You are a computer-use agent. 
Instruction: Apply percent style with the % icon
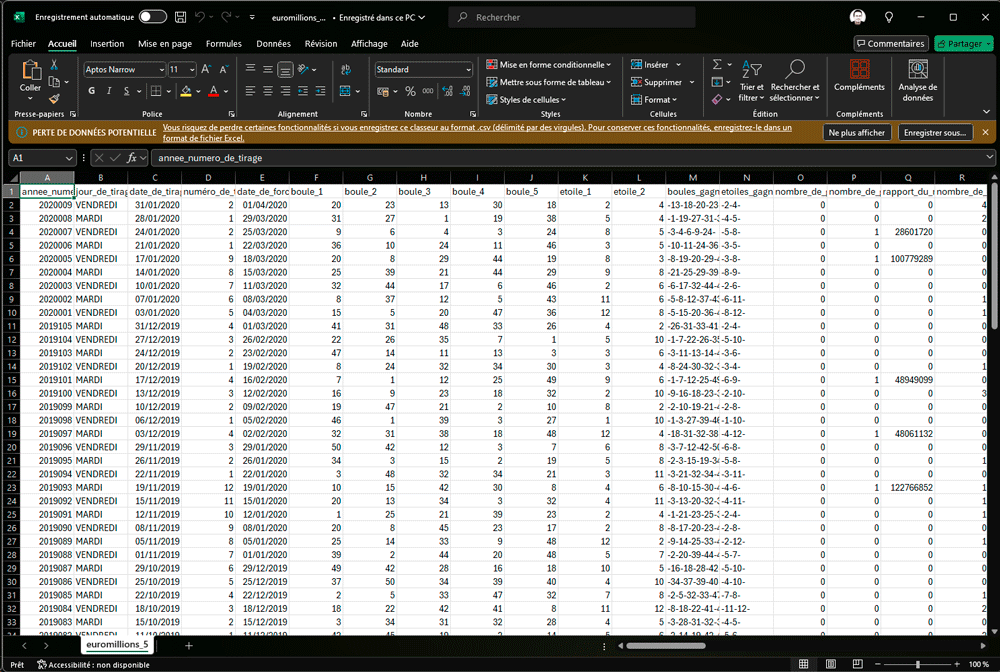point(410,91)
